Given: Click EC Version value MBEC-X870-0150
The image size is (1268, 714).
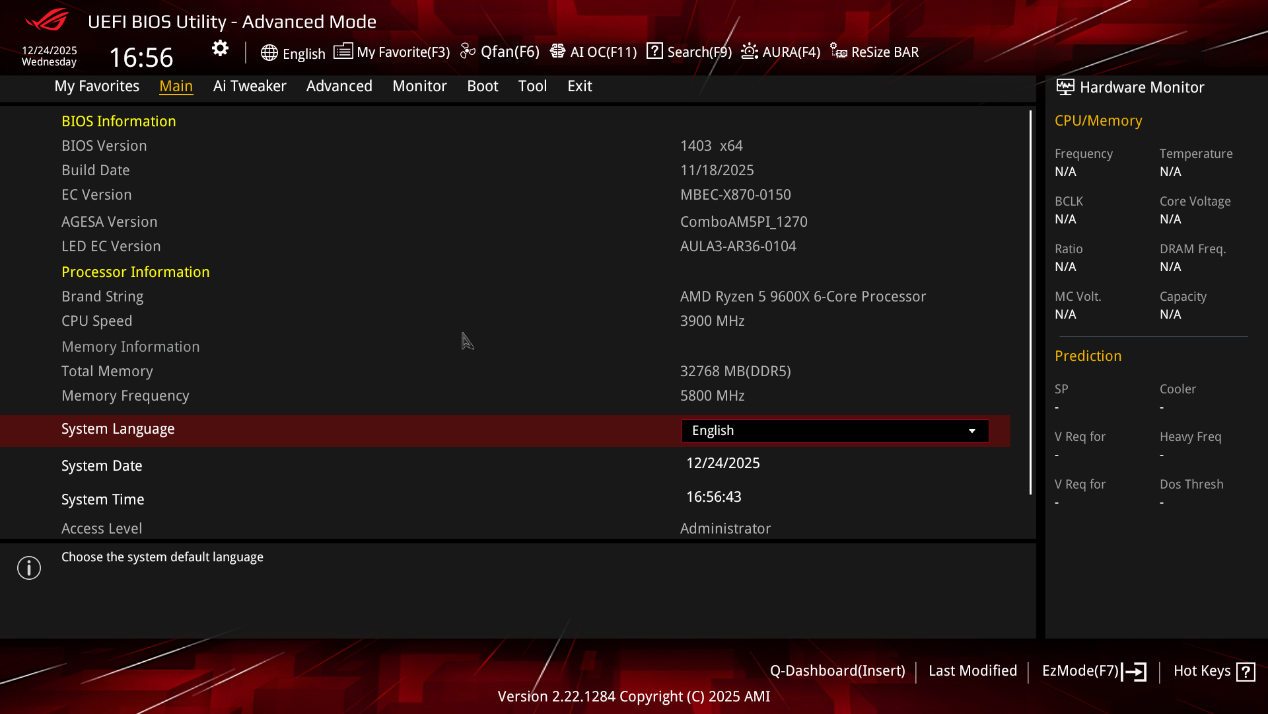Looking at the screenshot, I should click(735, 195).
